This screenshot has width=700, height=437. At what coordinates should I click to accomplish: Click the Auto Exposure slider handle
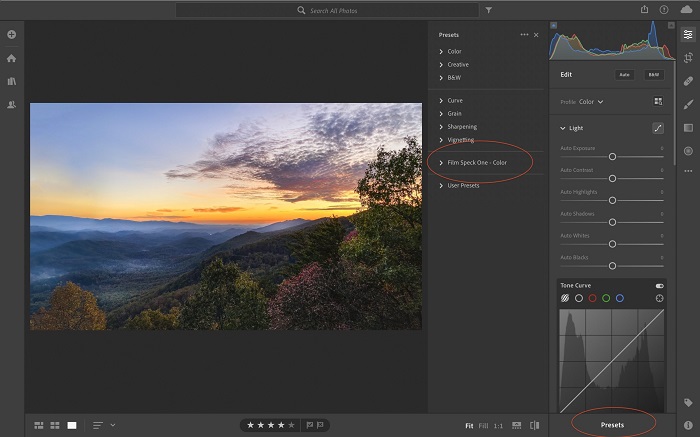tap(612, 157)
